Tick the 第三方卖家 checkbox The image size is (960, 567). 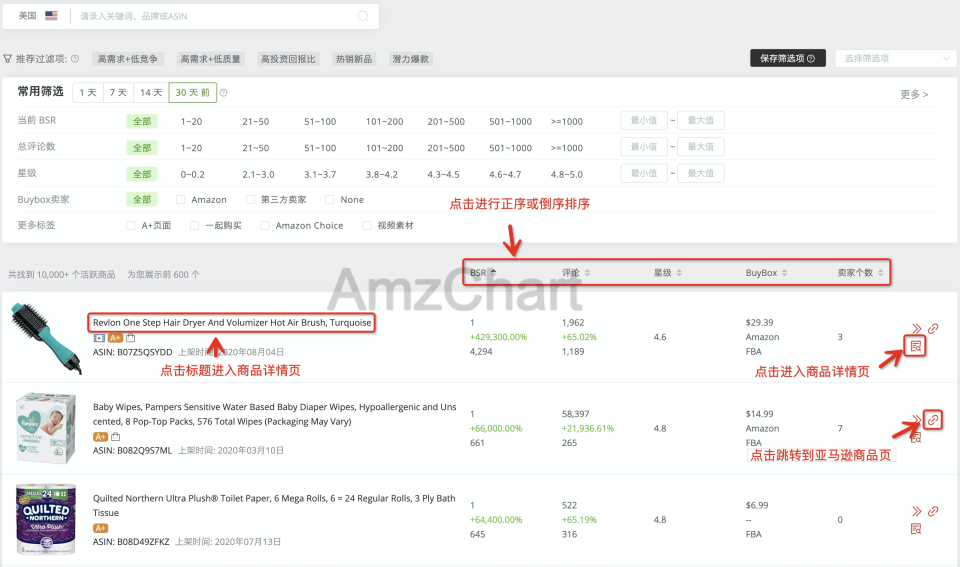point(250,200)
